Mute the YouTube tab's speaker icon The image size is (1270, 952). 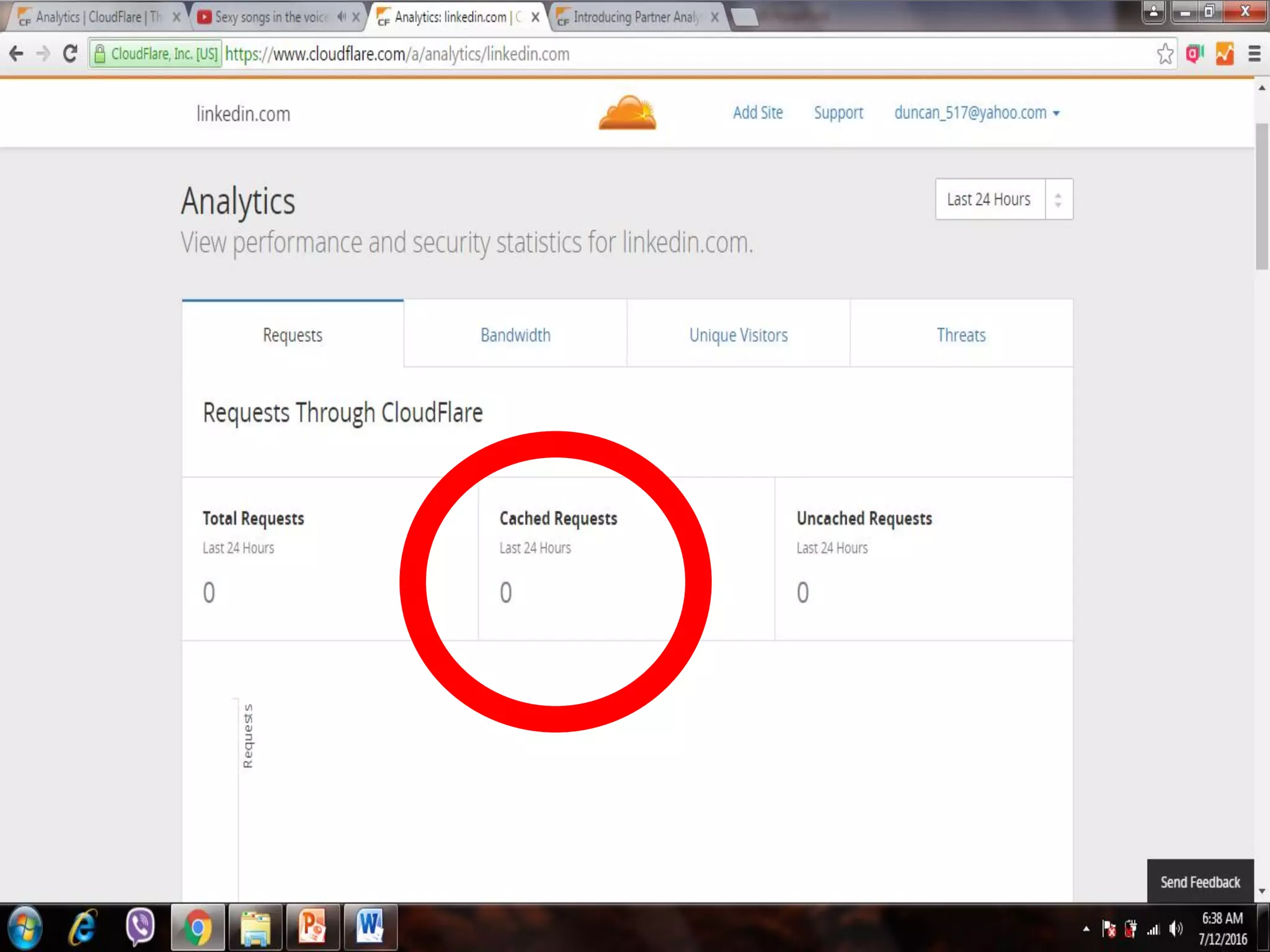(x=341, y=17)
